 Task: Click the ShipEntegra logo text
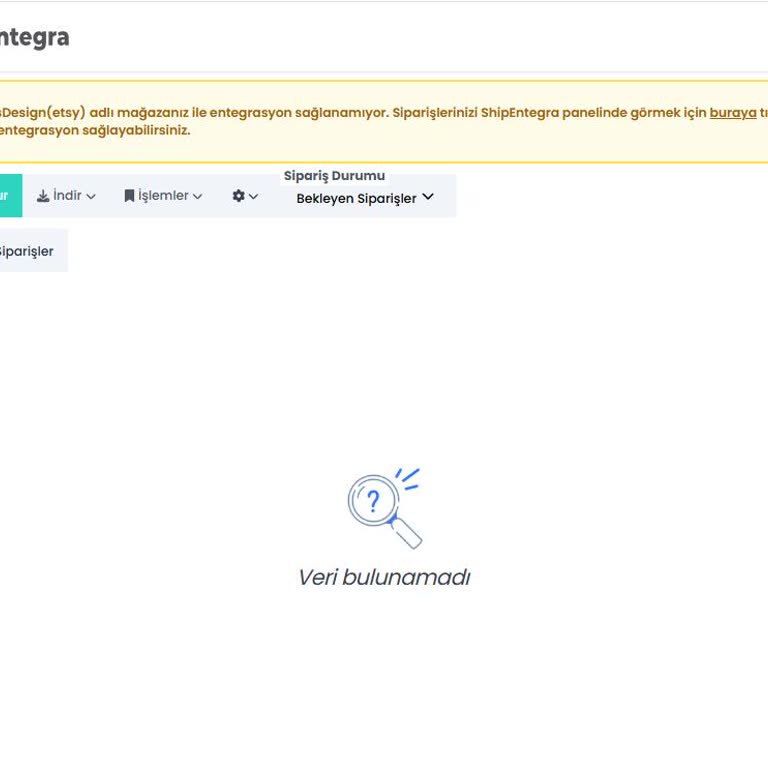pyautogui.click(x=34, y=37)
